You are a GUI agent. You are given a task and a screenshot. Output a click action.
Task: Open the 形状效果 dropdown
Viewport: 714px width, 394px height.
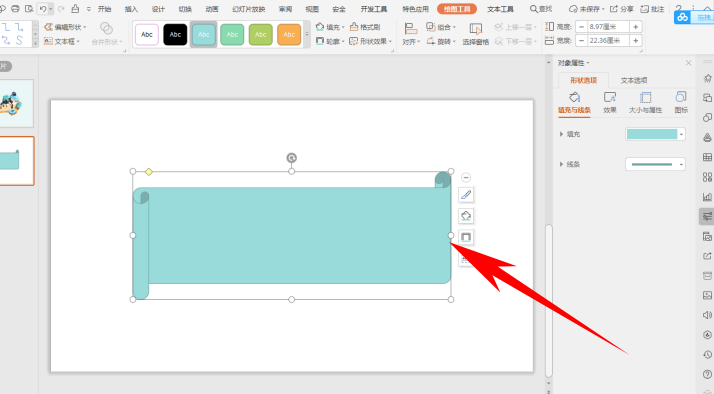(x=370, y=41)
